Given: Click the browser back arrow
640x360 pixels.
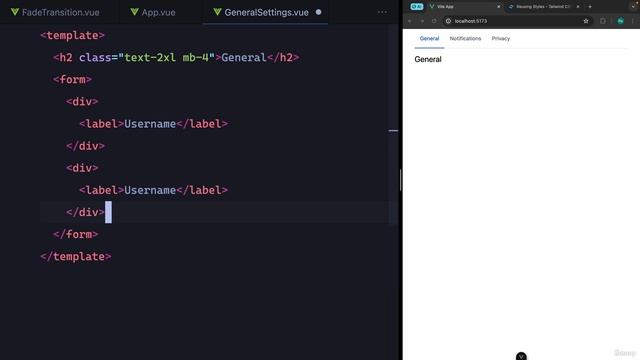Looking at the screenshot, I should (410, 21).
